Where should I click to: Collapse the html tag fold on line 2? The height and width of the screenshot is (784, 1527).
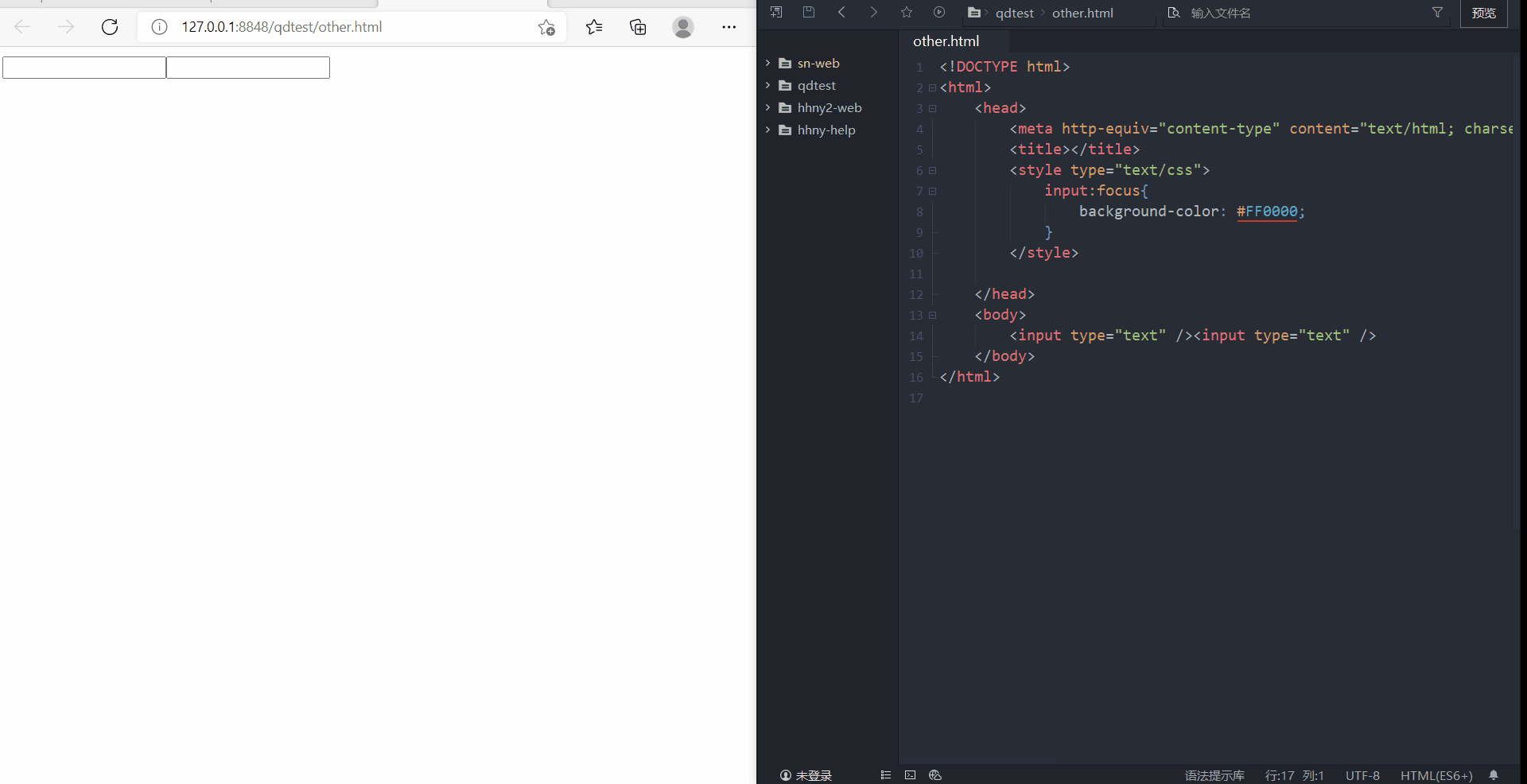click(933, 87)
